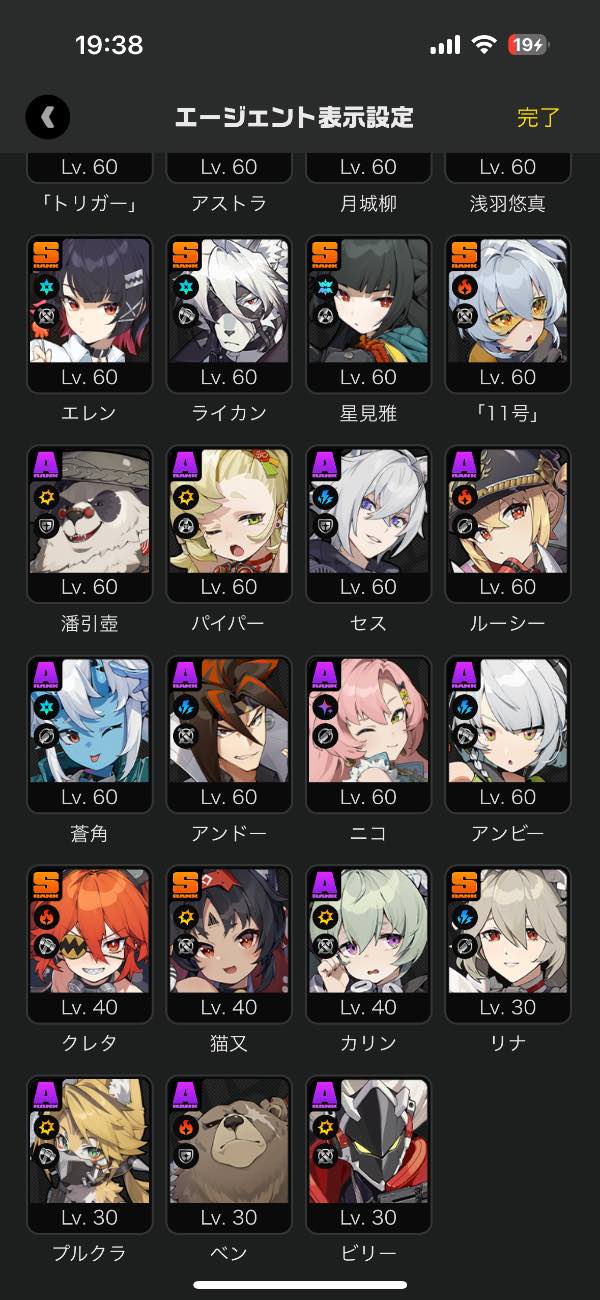600x1300 pixels.
Task: Tap the ice attribute icon on 蒼角
Action: (x=45, y=707)
